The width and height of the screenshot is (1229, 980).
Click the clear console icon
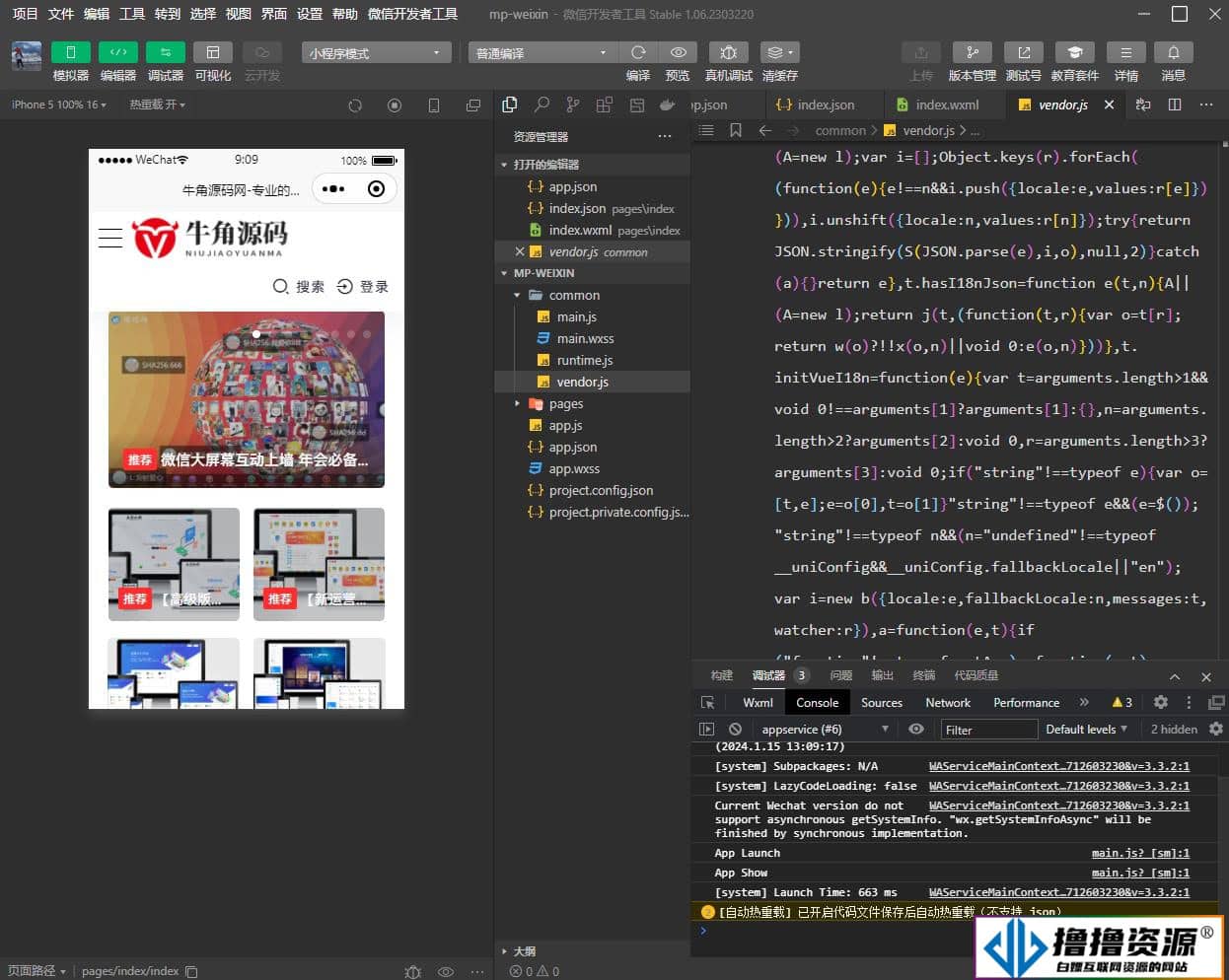(735, 730)
